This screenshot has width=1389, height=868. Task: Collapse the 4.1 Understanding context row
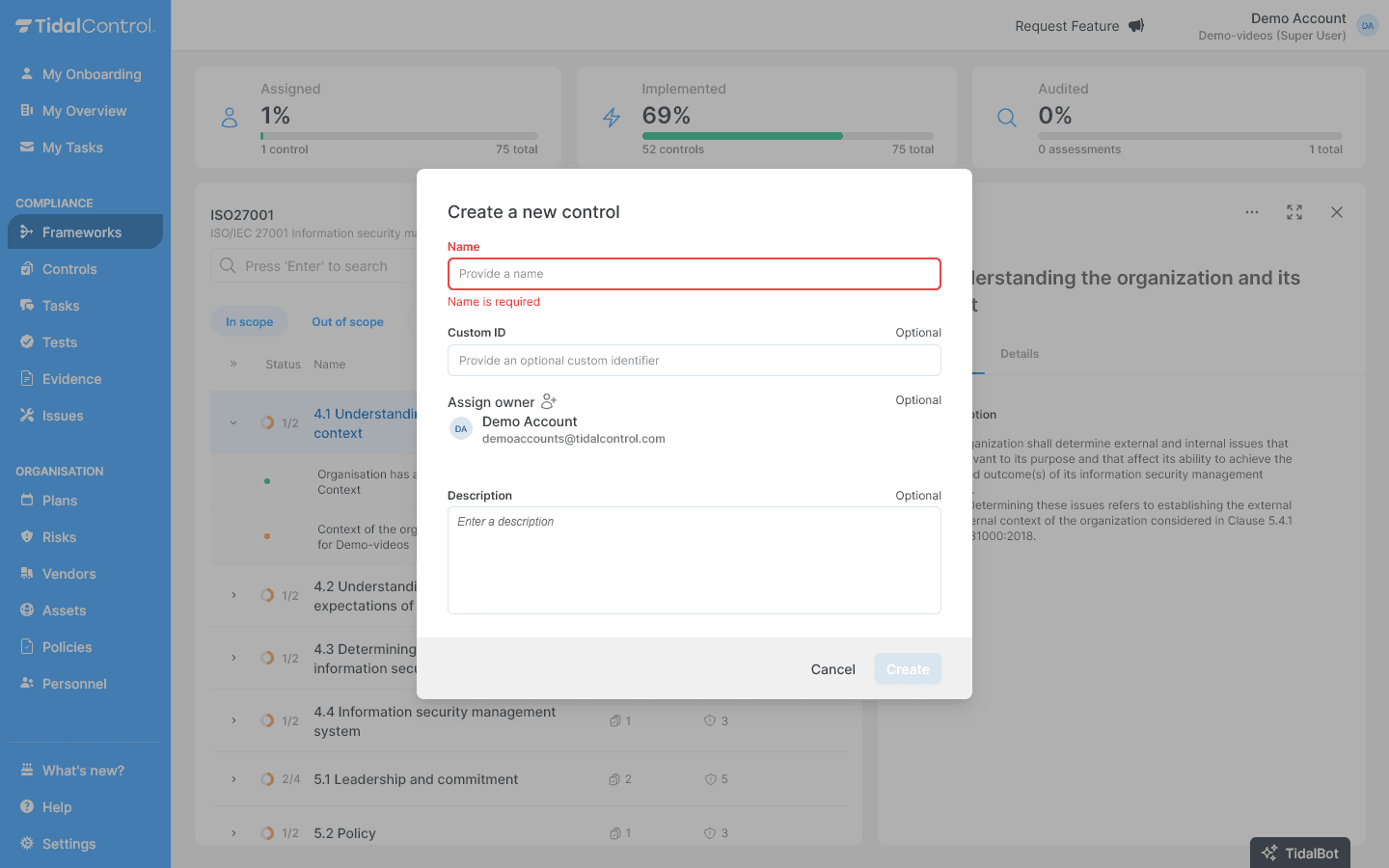[x=232, y=422]
